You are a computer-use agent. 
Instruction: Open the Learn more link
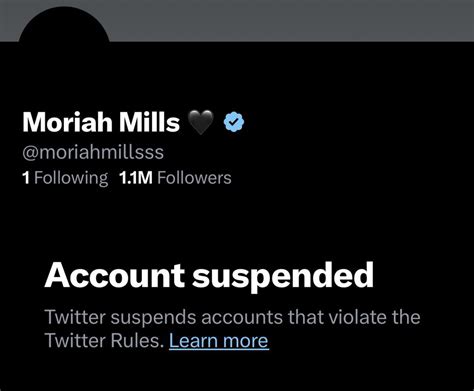[219, 341]
